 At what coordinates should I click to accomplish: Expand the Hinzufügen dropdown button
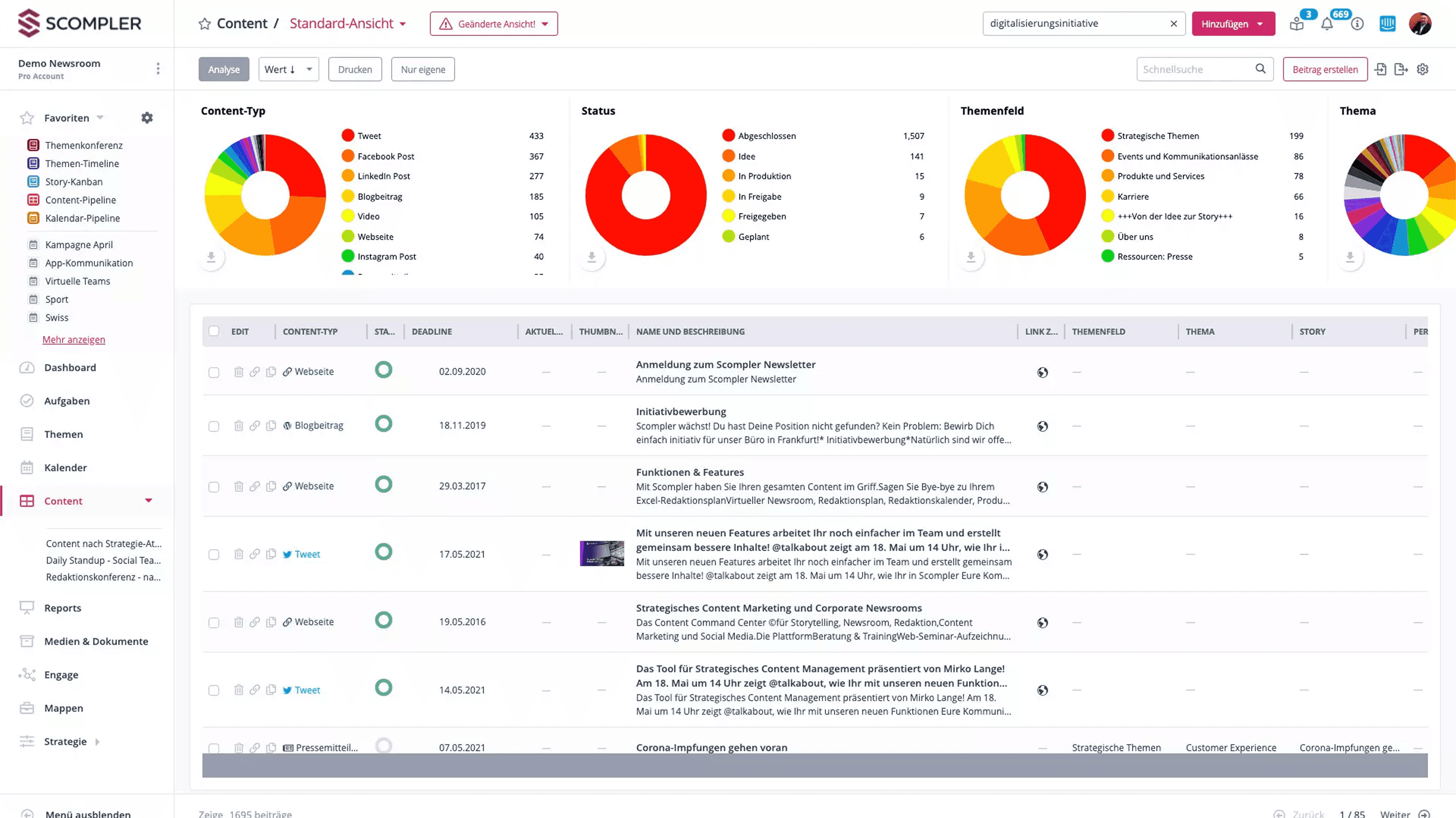[x=1233, y=24]
